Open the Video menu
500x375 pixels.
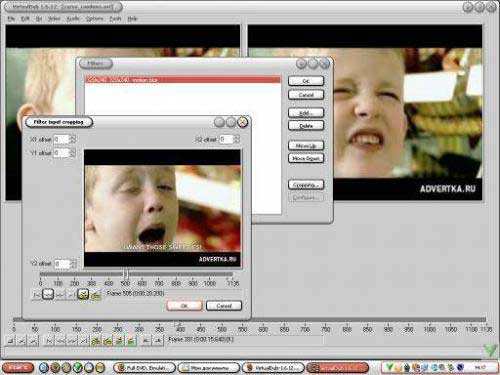54,19
